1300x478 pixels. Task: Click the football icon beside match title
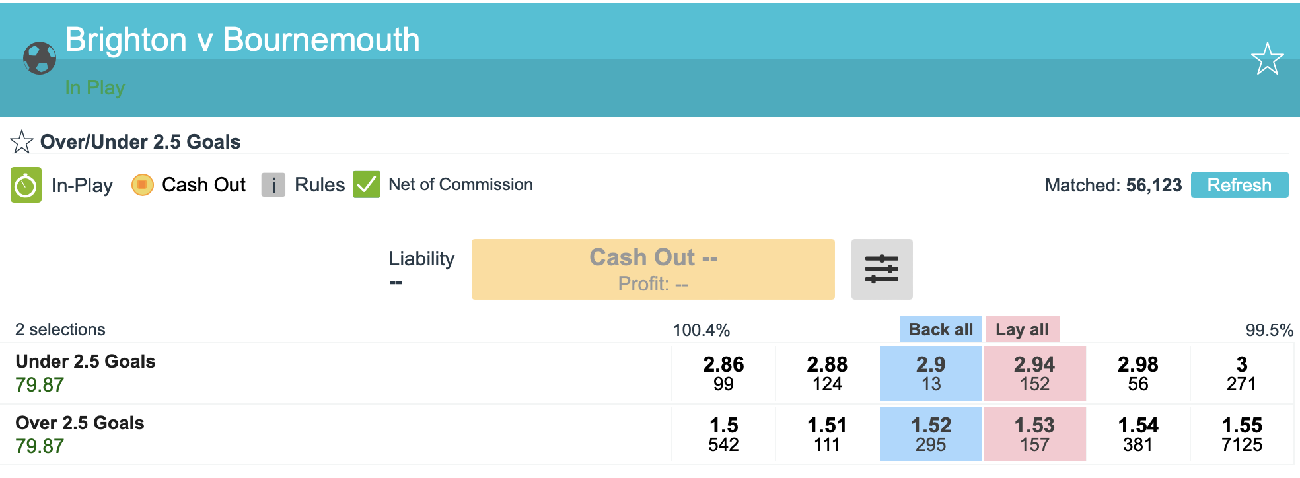[x=39, y=59]
